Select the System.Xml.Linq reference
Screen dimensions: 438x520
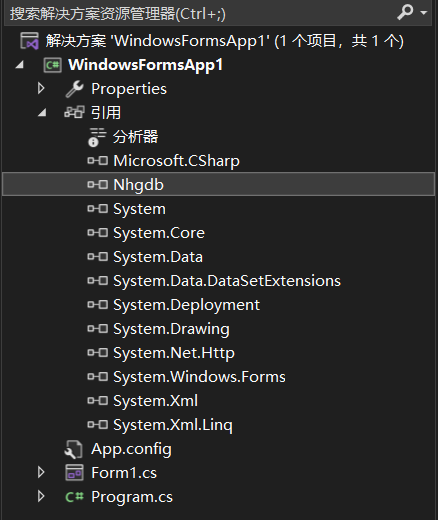(173, 425)
